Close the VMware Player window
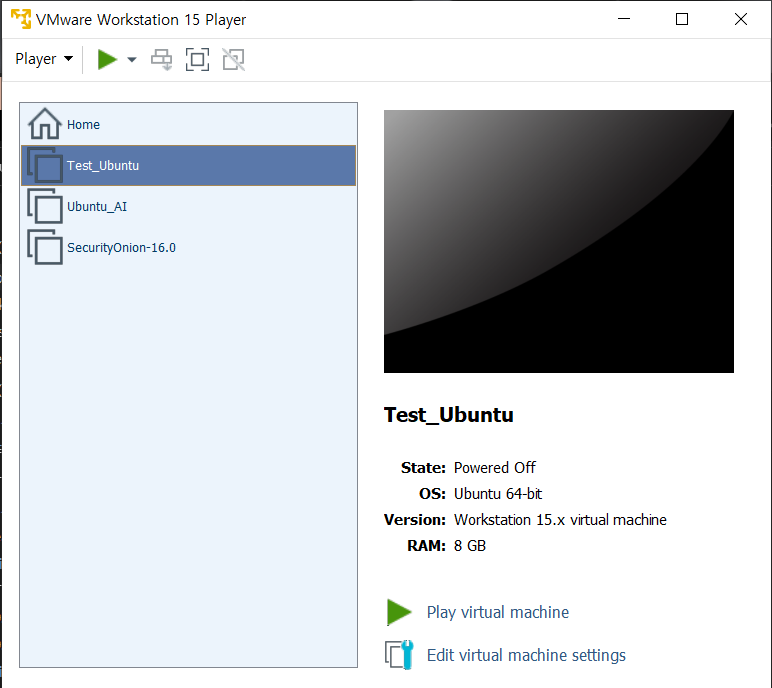This screenshot has width=772, height=688. 740,19
